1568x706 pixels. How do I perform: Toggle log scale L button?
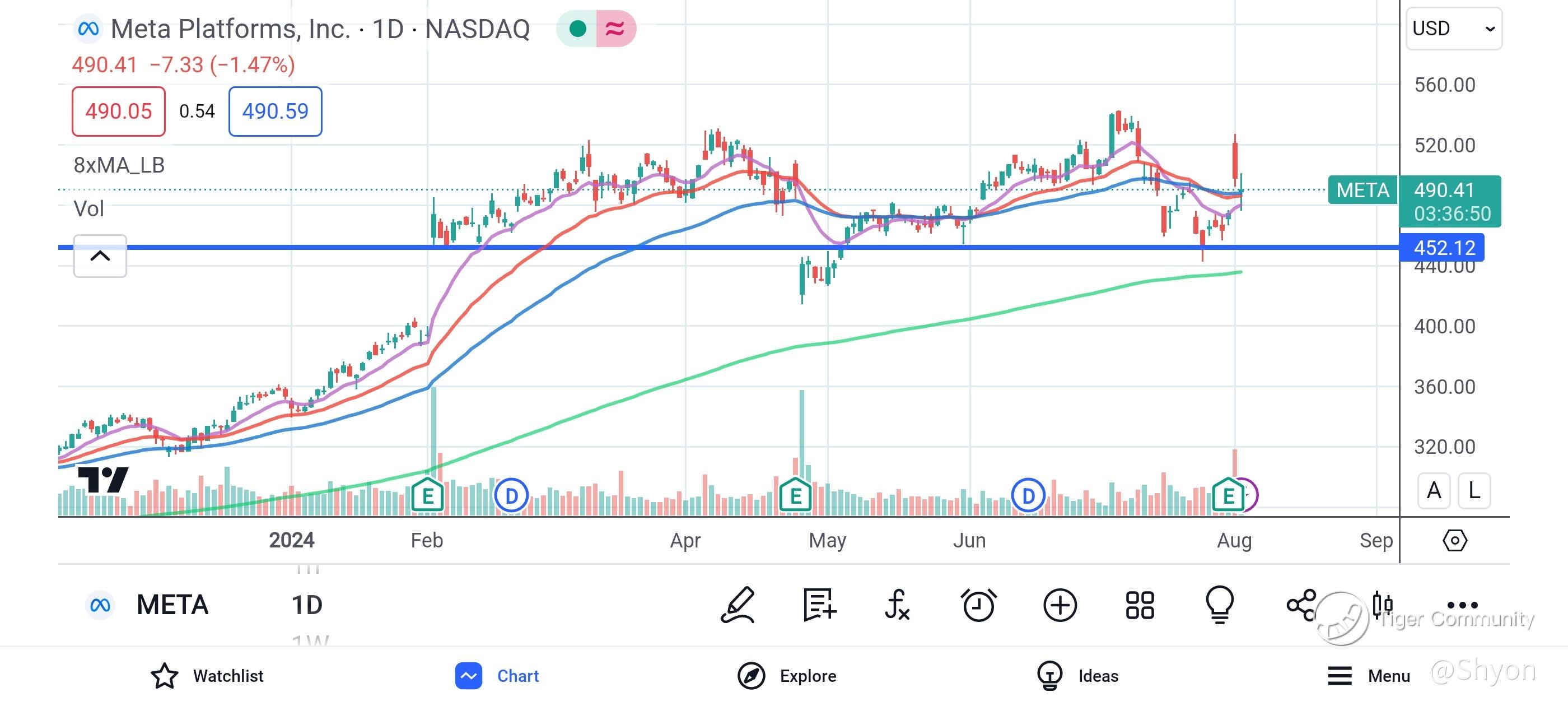[x=1474, y=490]
